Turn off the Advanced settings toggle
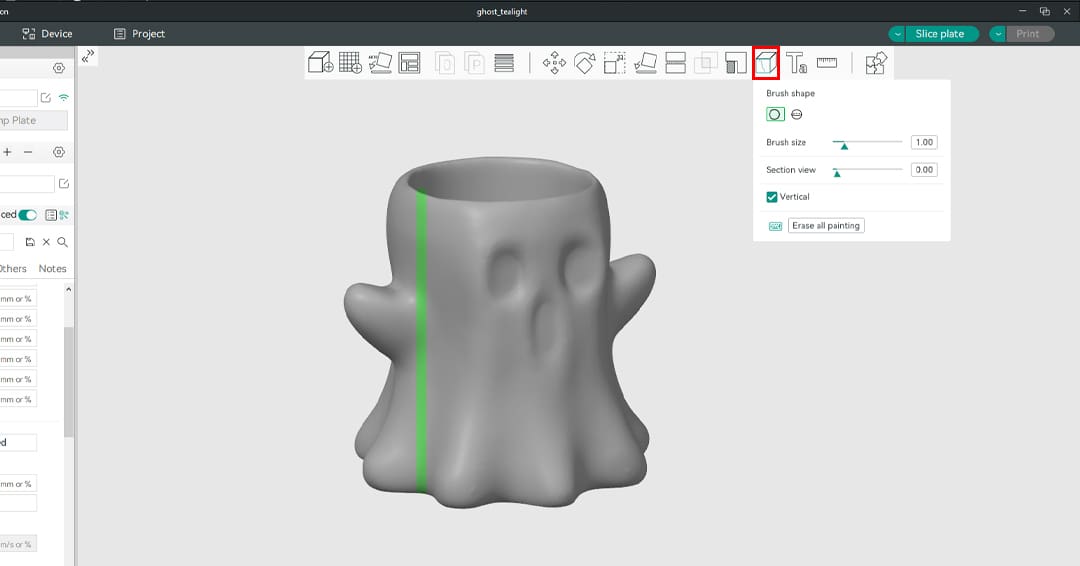The image size is (1080, 566). click(x=27, y=215)
